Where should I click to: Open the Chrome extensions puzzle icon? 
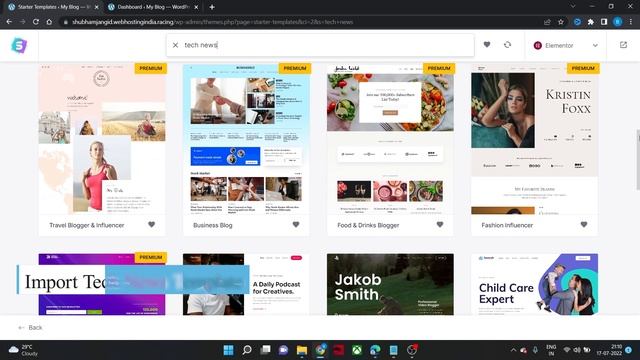click(591, 22)
